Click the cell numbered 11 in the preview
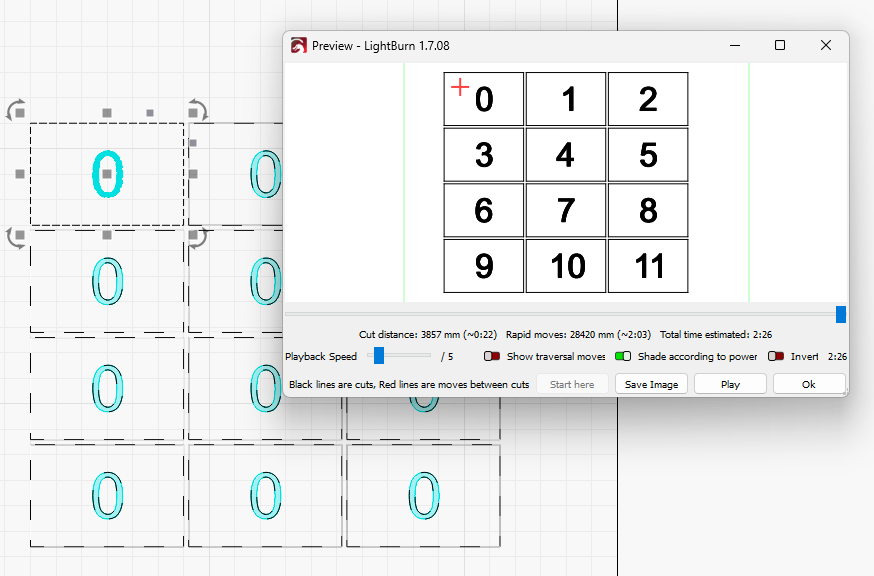Viewport: 874px width, 576px height. pyautogui.click(x=649, y=266)
